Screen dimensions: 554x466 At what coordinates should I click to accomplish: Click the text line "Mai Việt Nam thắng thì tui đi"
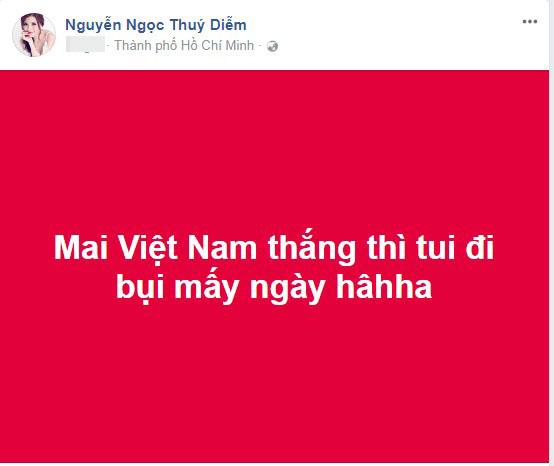pyautogui.click(x=274, y=247)
